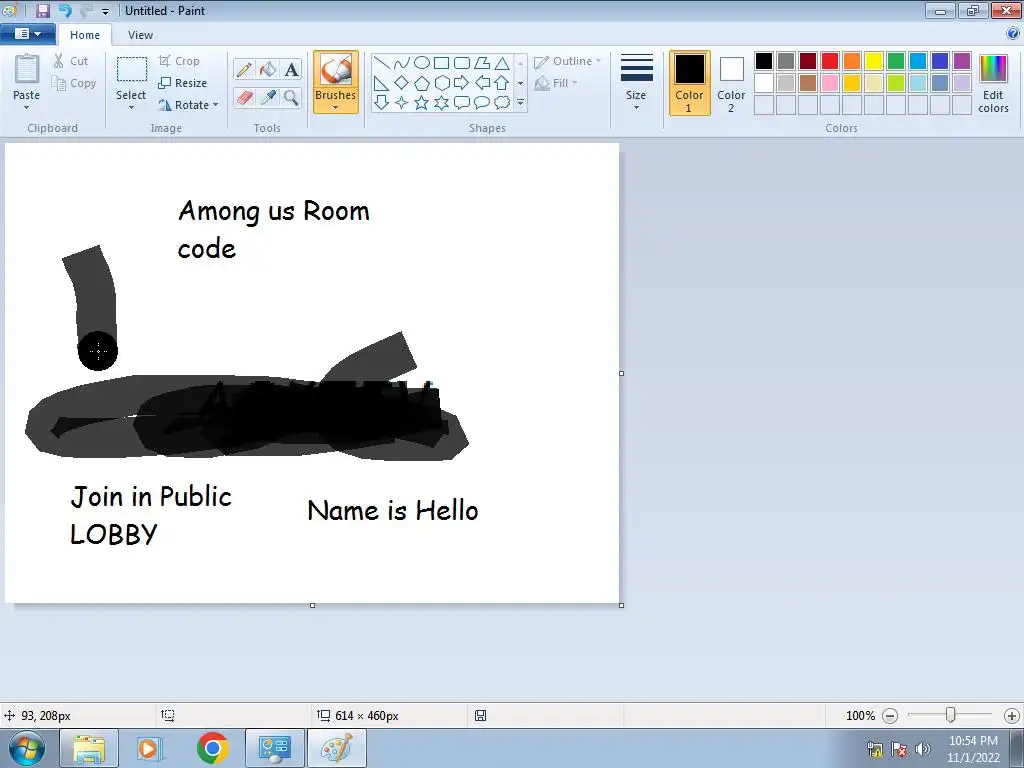The image size is (1024, 768).
Task: Select the Fill with color bucket tool
Action: [x=268, y=69]
